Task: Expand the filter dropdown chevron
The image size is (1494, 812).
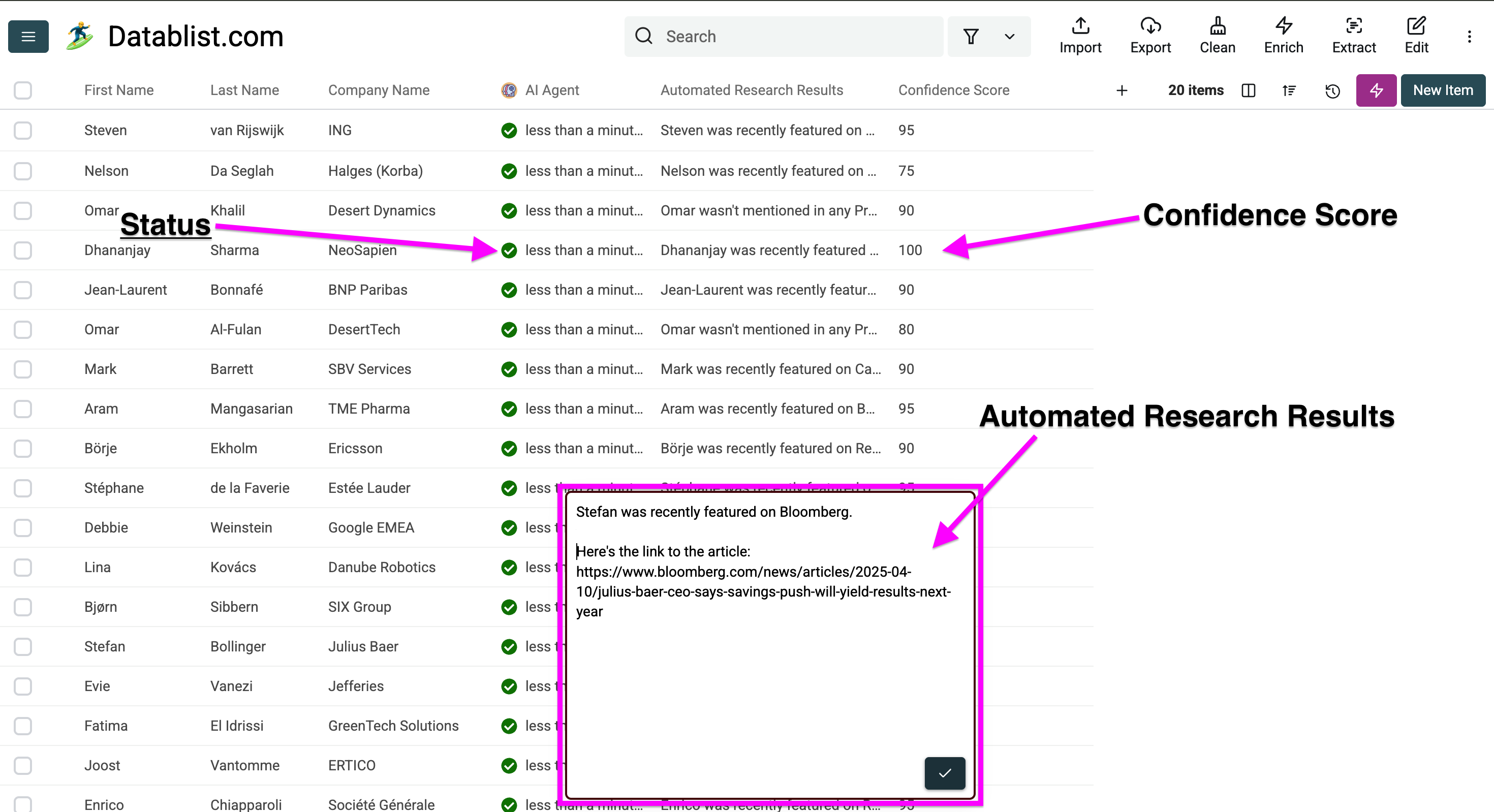Action: point(1010,37)
